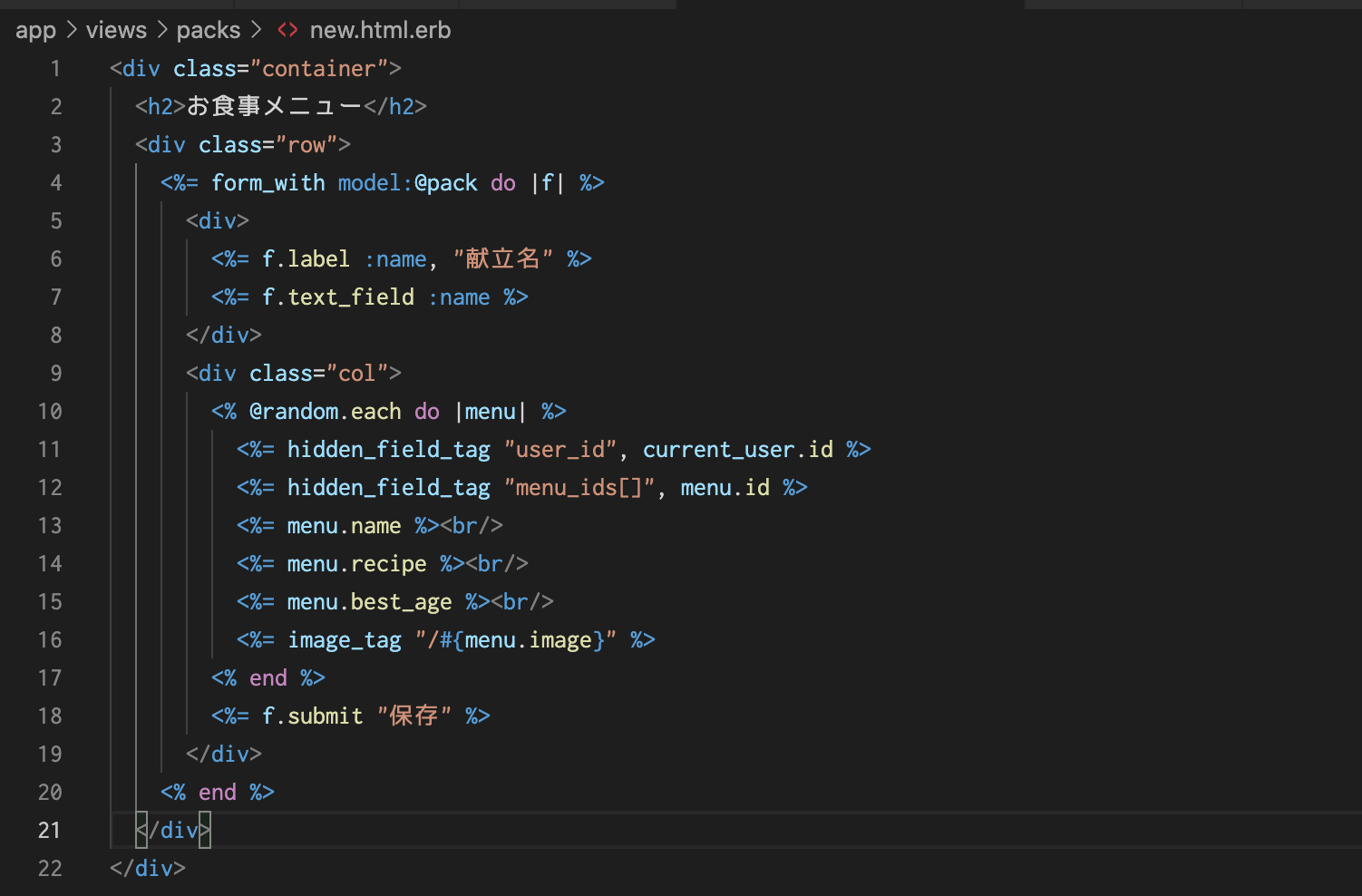1362x896 pixels.
Task: Click line number 4 in the gutter
Action: 55,183
